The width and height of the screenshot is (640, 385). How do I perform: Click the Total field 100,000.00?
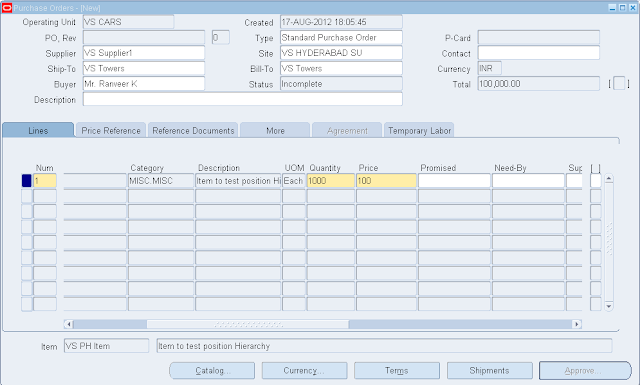[x=538, y=84]
